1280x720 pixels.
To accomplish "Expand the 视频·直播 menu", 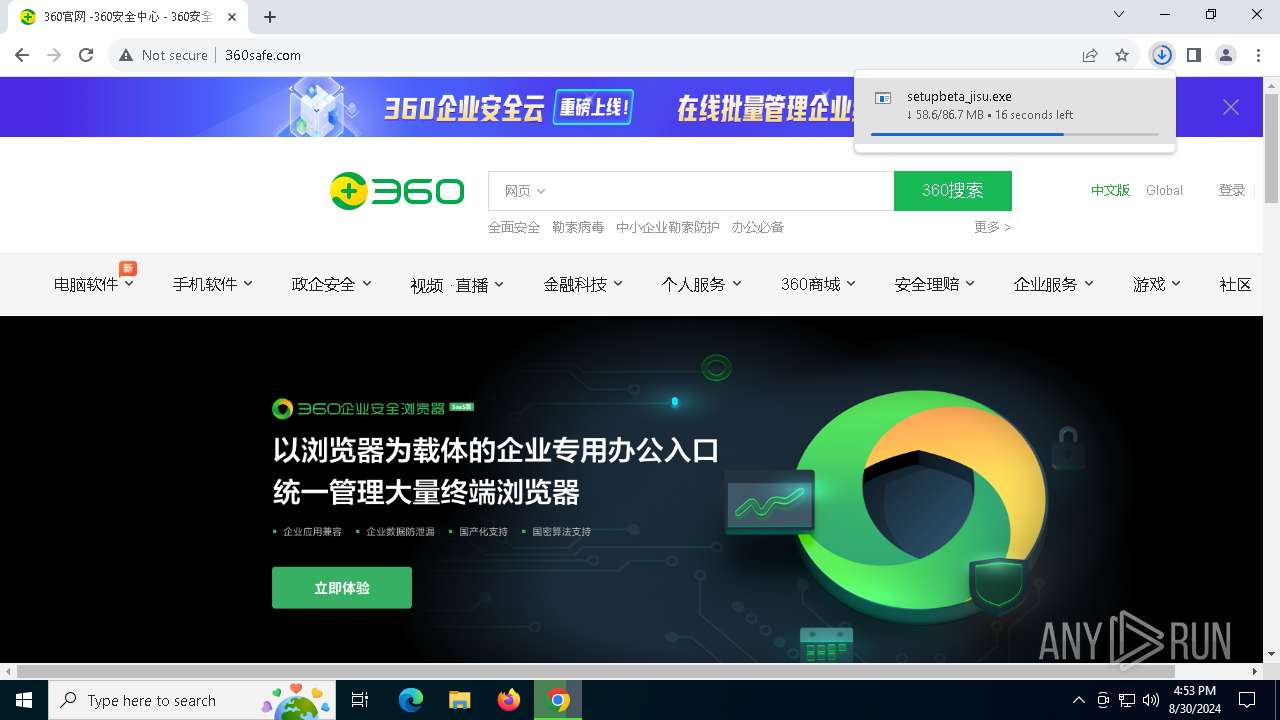I will (457, 285).
